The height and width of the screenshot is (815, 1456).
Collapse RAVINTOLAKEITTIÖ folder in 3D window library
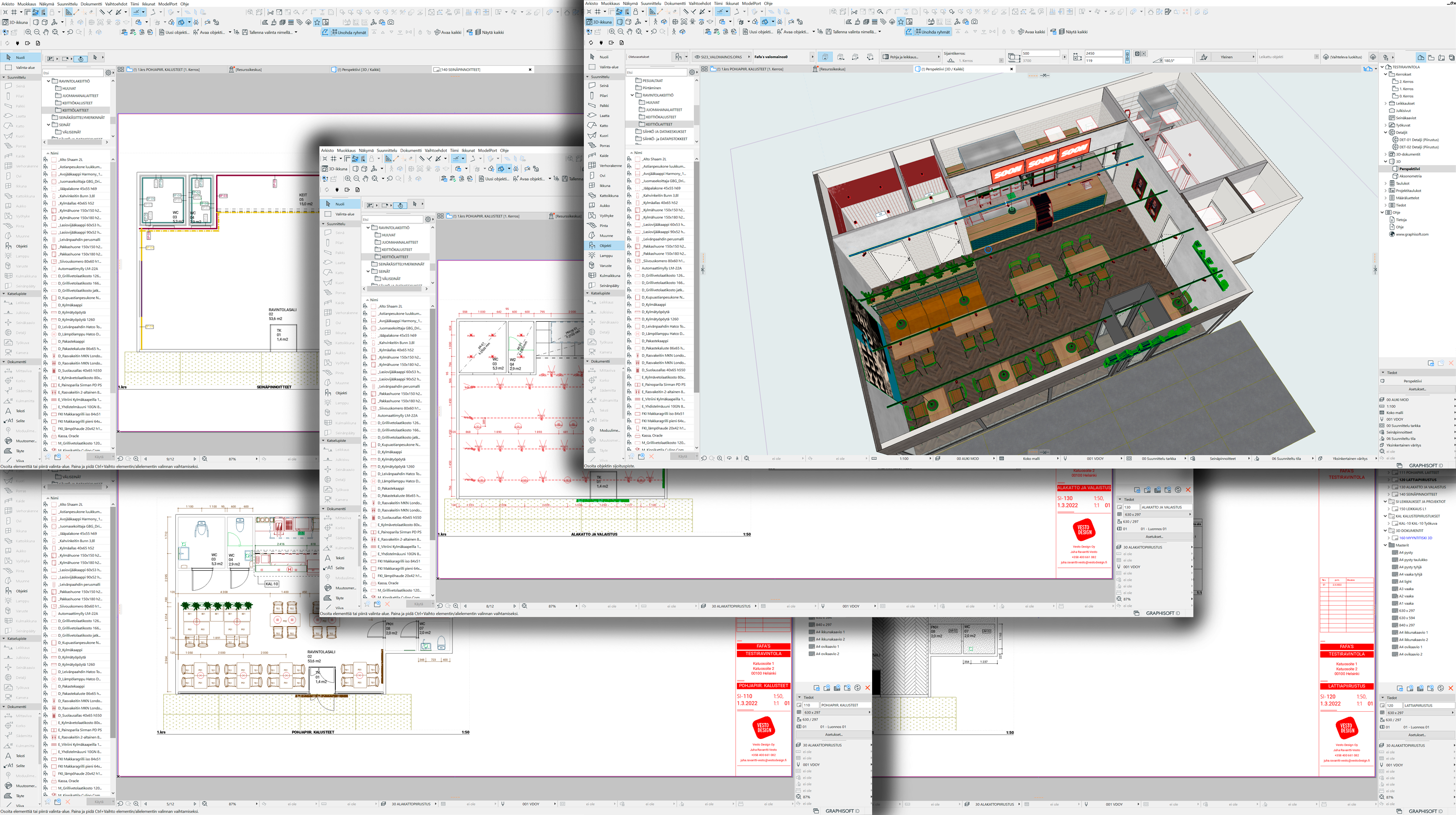click(x=632, y=95)
